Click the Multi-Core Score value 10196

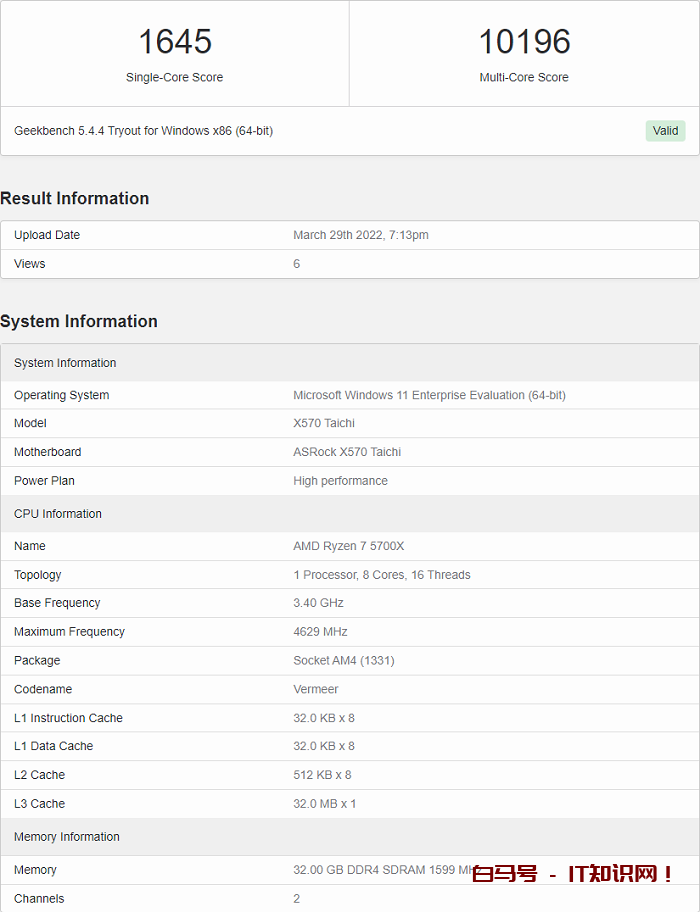tap(524, 42)
